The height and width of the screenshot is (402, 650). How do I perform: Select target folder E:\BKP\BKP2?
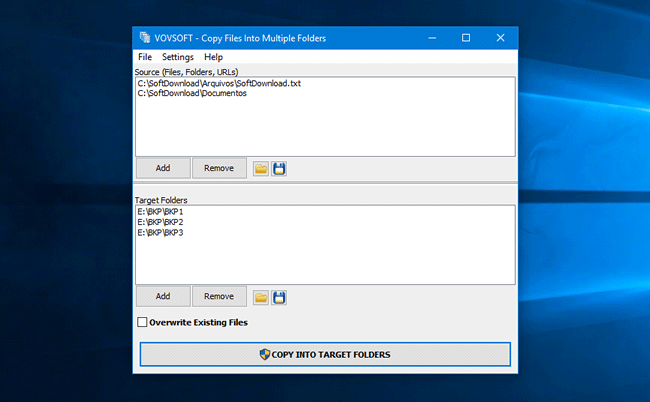(160, 222)
